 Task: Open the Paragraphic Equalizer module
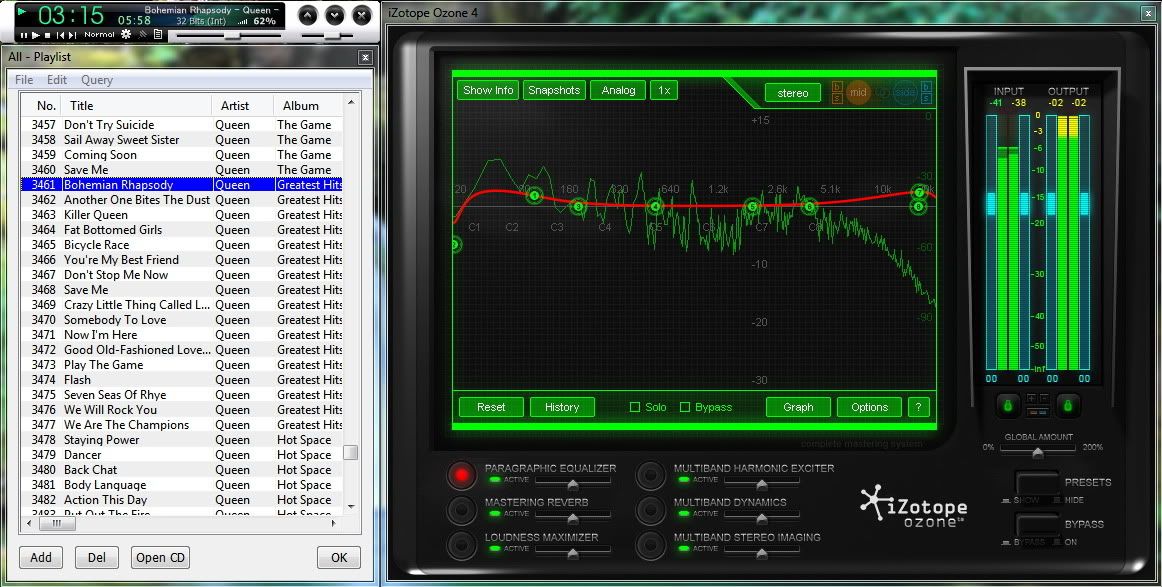pos(461,475)
